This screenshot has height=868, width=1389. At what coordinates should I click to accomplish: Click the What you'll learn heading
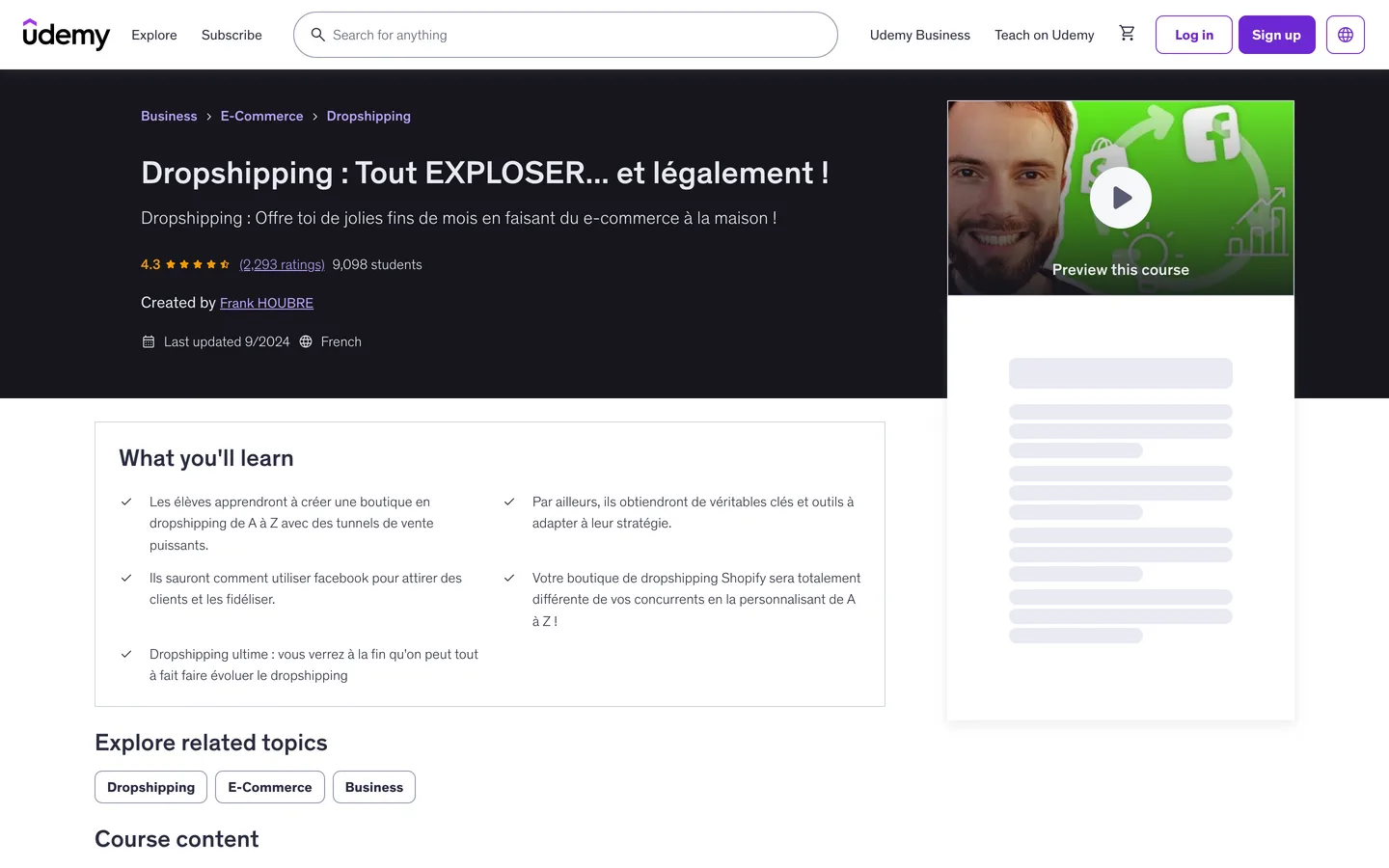click(206, 458)
